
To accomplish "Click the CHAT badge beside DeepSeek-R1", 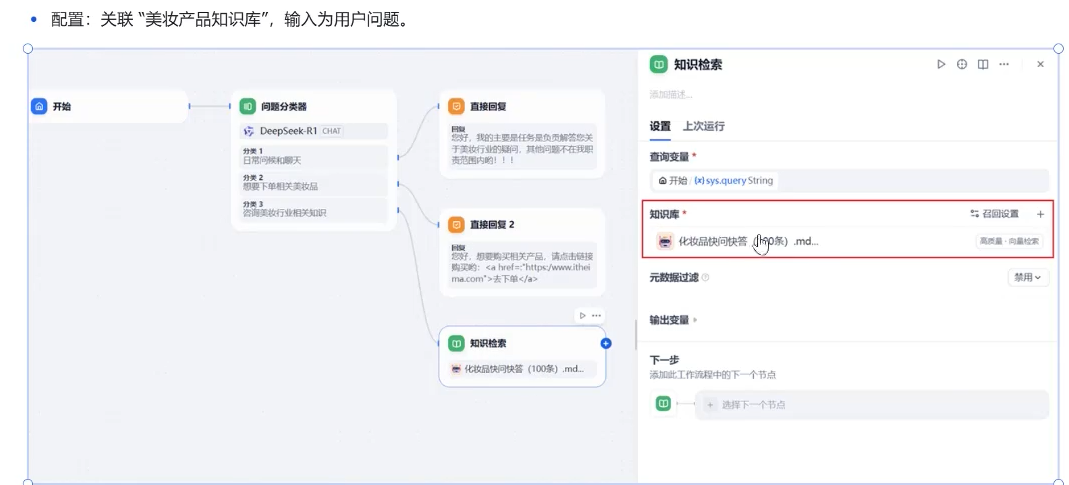I will click(x=331, y=131).
